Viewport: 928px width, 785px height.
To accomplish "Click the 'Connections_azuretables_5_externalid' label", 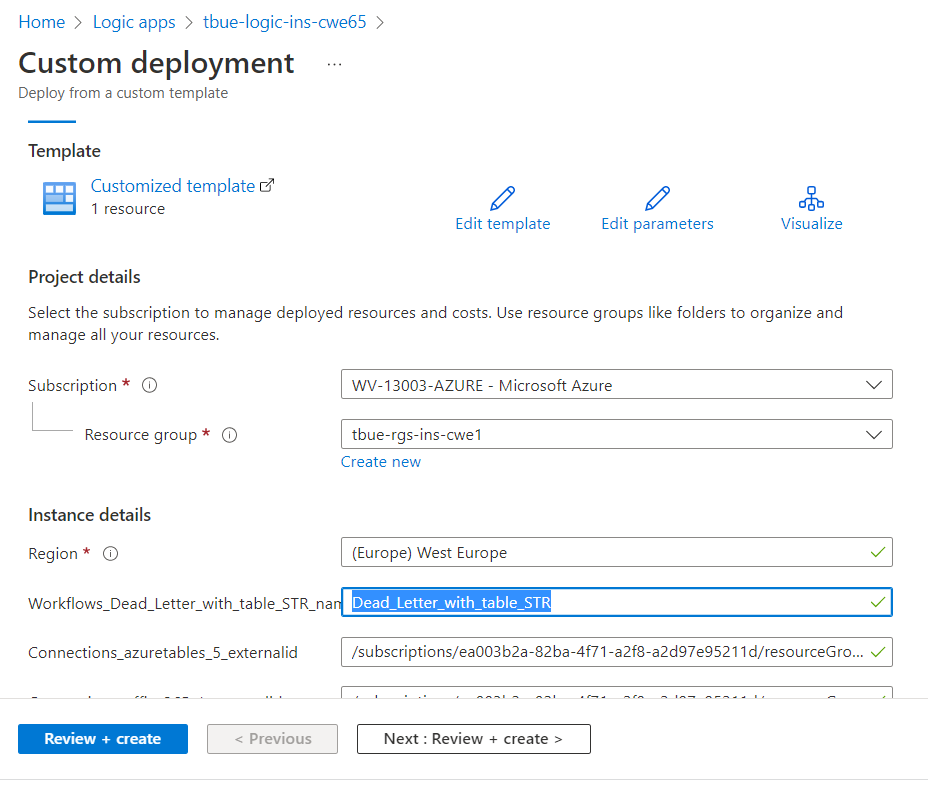I will click(163, 652).
